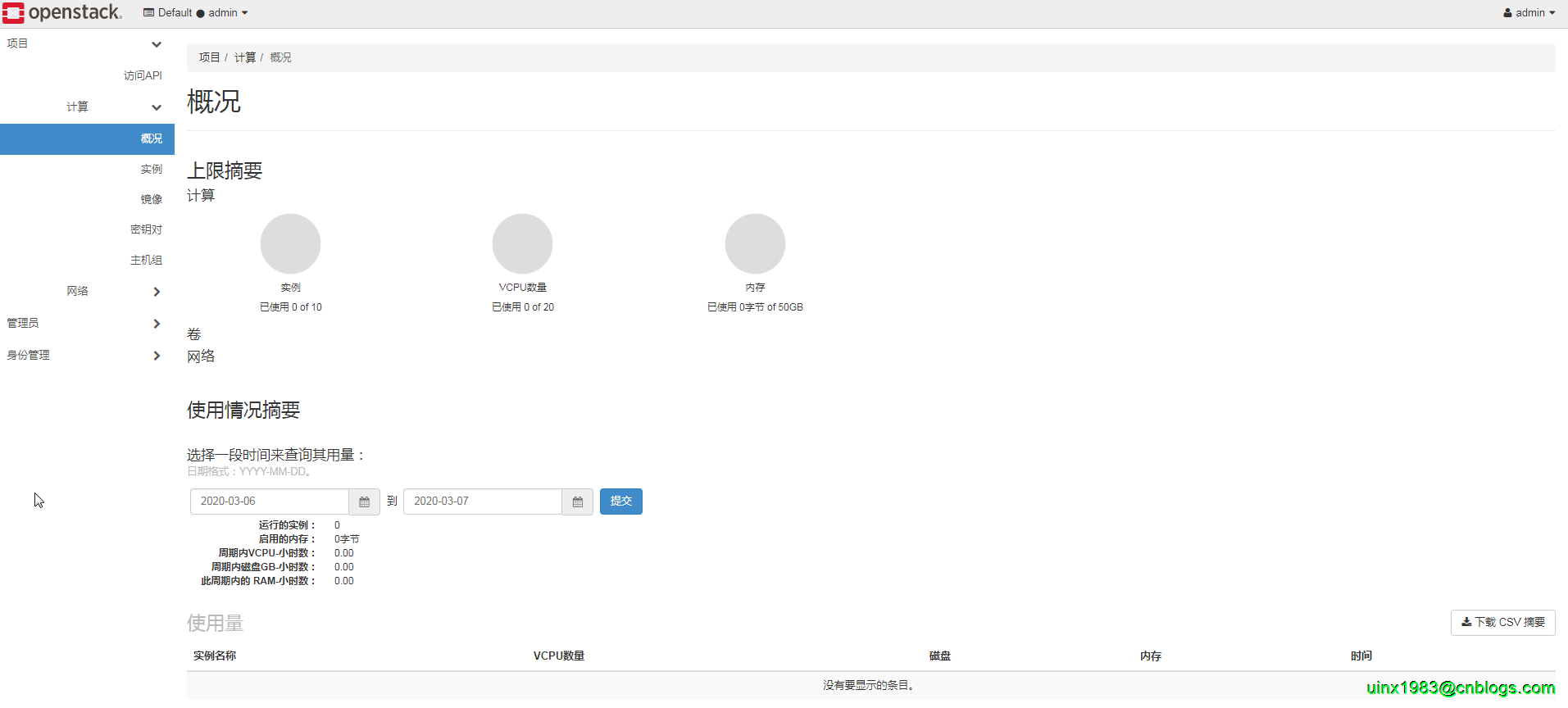Click the 运行的实例 label
The width and height of the screenshot is (1568, 708).
coord(286,525)
